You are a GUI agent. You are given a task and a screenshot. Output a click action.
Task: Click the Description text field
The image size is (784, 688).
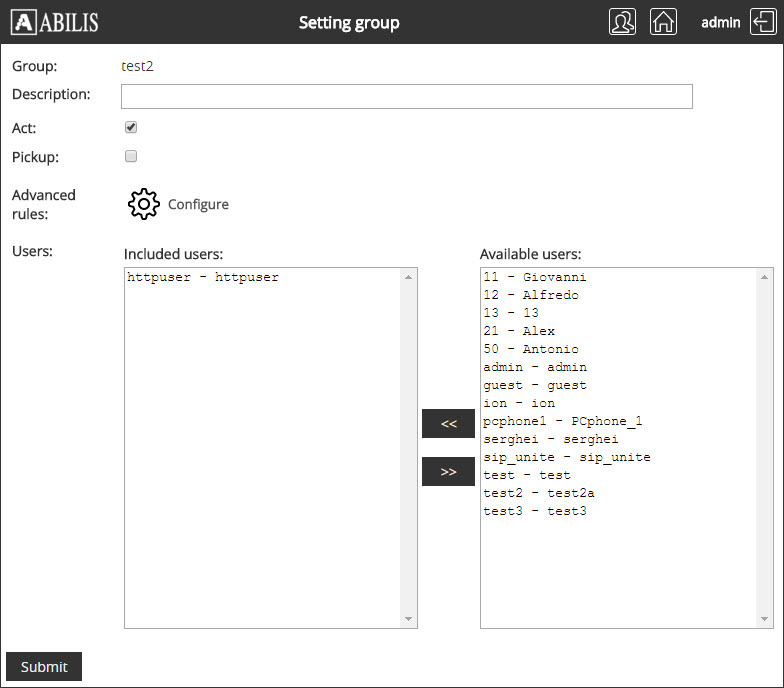pyautogui.click(x=406, y=96)
